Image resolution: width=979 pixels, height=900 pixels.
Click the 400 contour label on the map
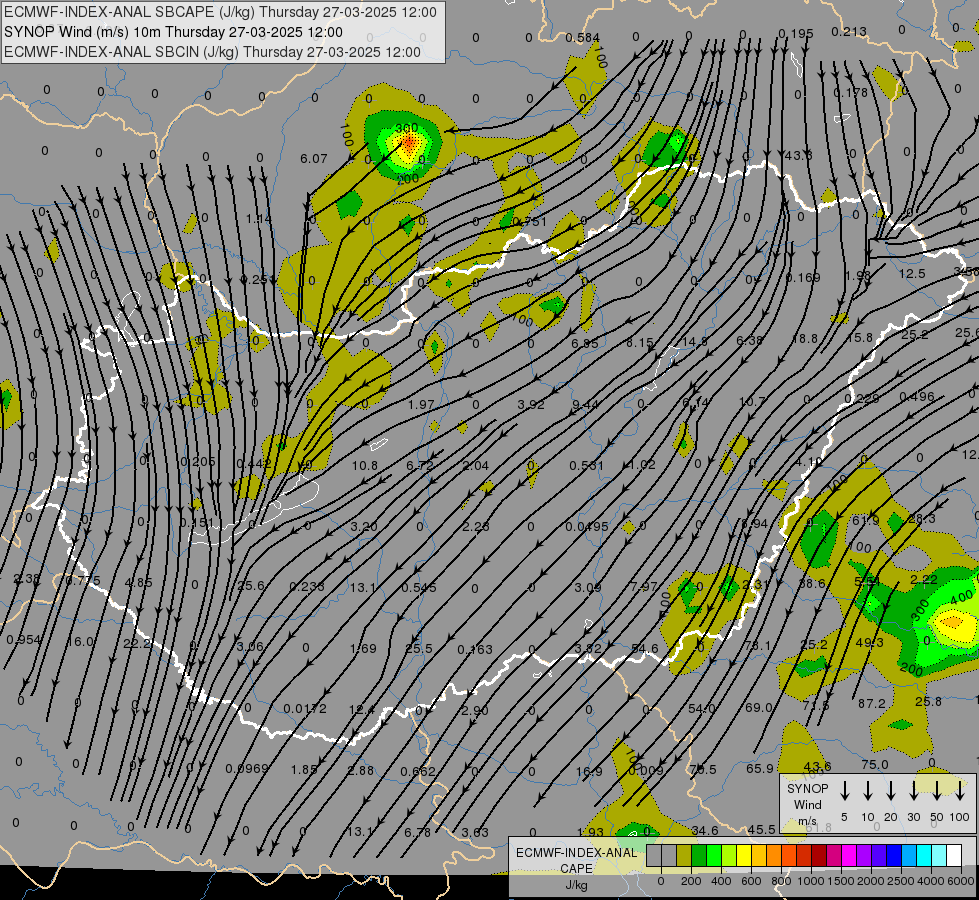click(962, 598)
